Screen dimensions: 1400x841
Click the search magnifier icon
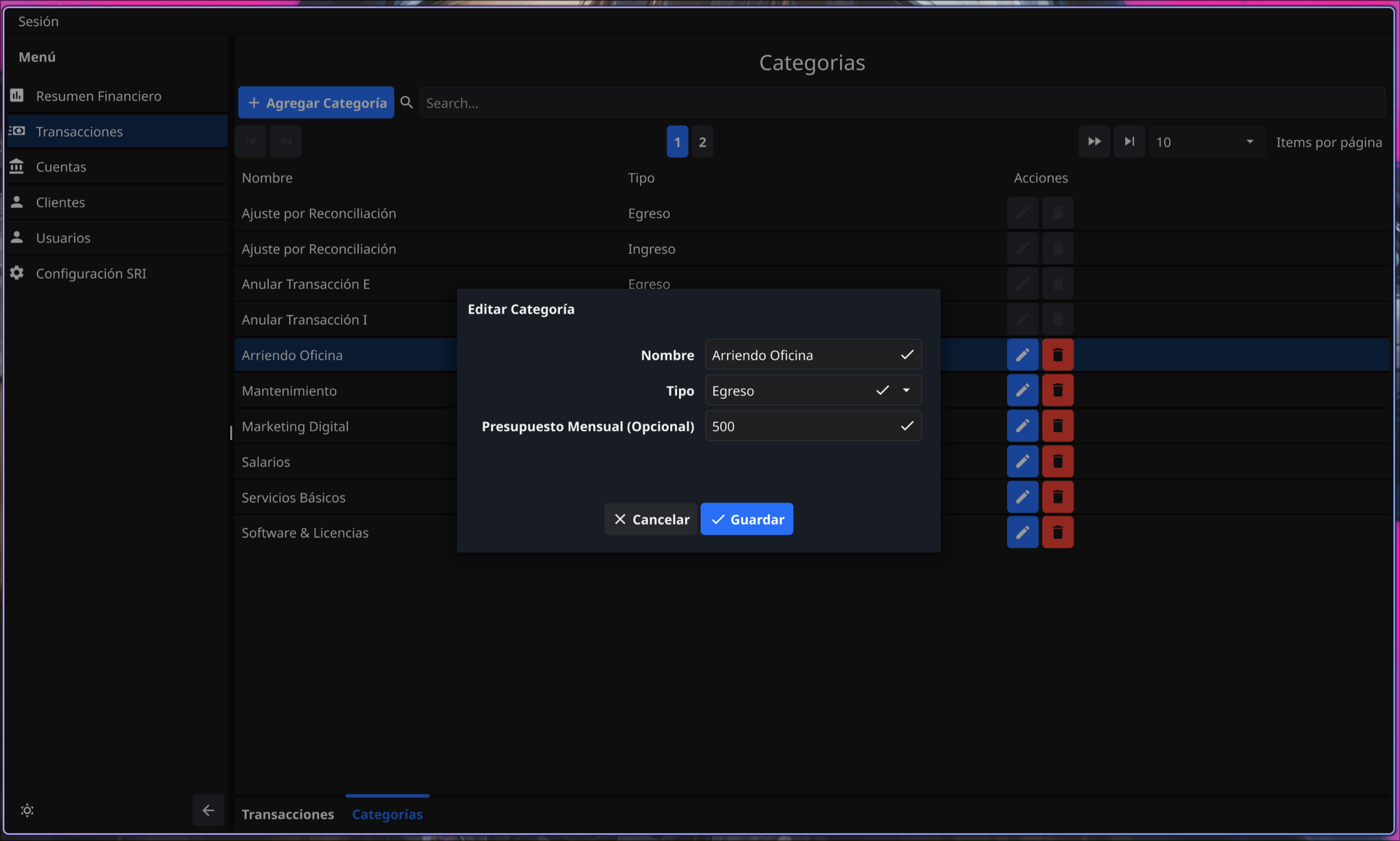pos(407,103)
